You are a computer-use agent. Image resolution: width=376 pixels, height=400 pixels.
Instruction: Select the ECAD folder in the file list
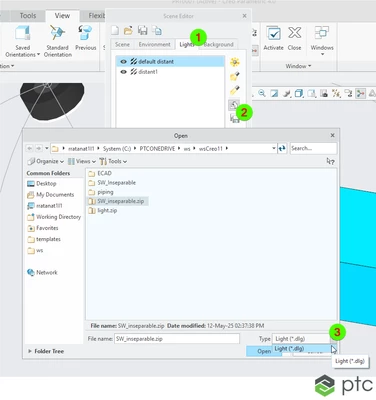point(100,173)
